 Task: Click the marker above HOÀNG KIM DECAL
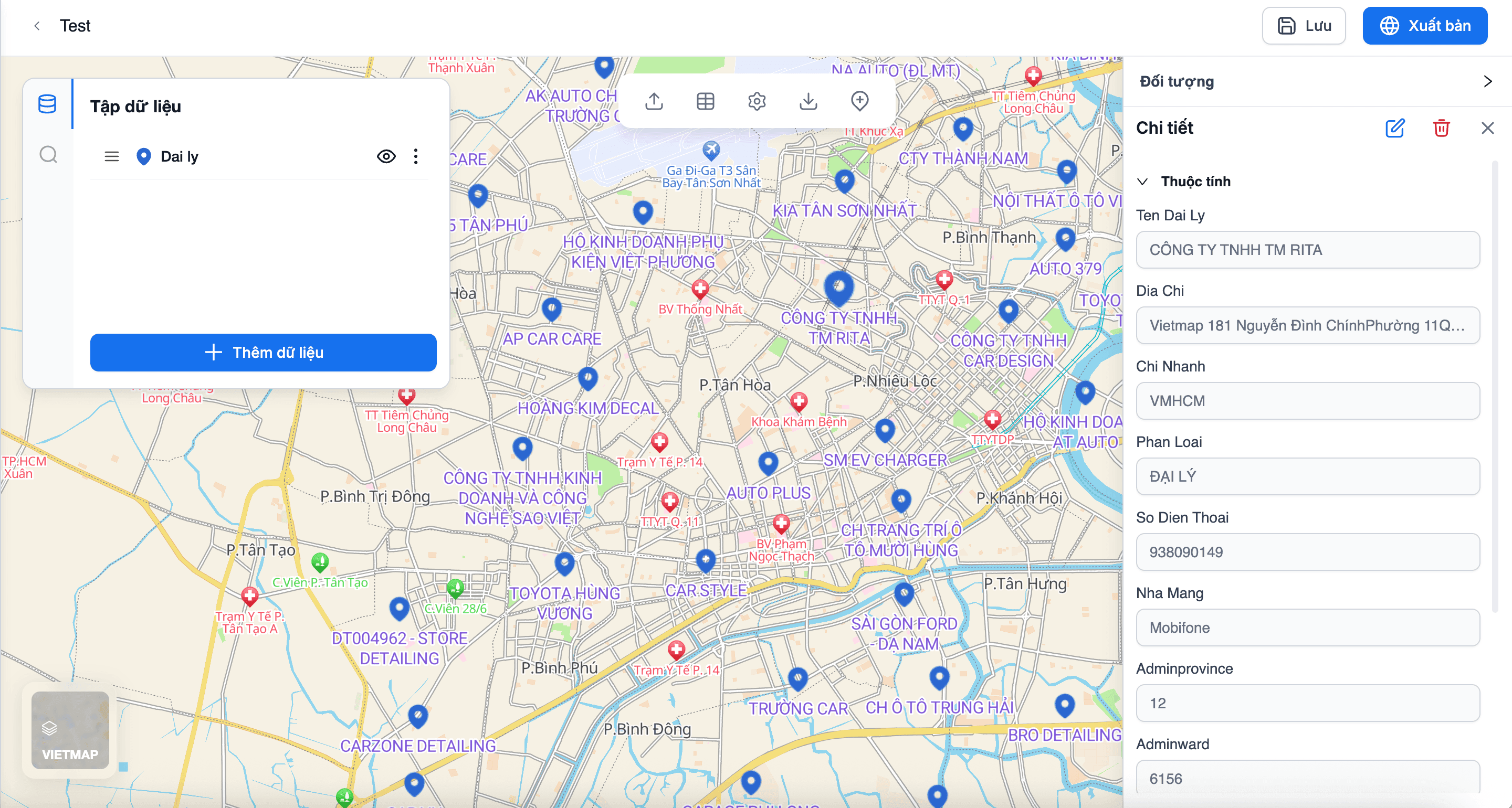pos(587,378)
